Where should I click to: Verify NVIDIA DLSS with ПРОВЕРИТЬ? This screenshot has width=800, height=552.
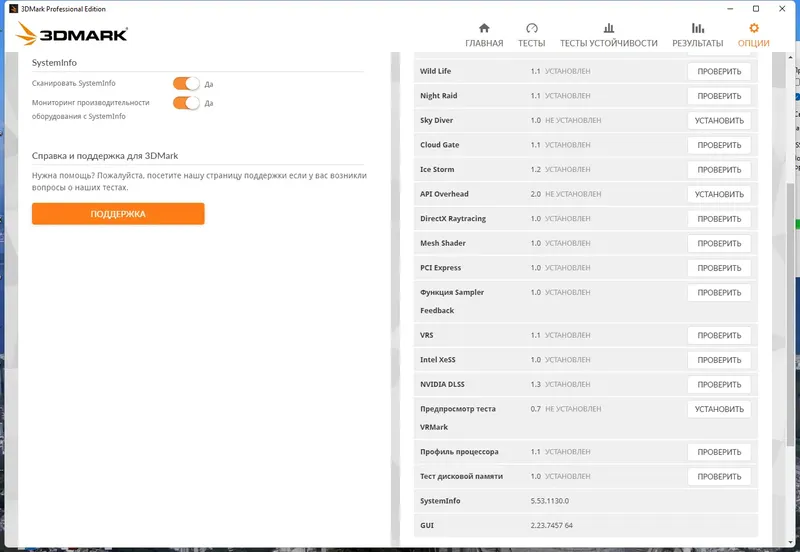[719, 384]
